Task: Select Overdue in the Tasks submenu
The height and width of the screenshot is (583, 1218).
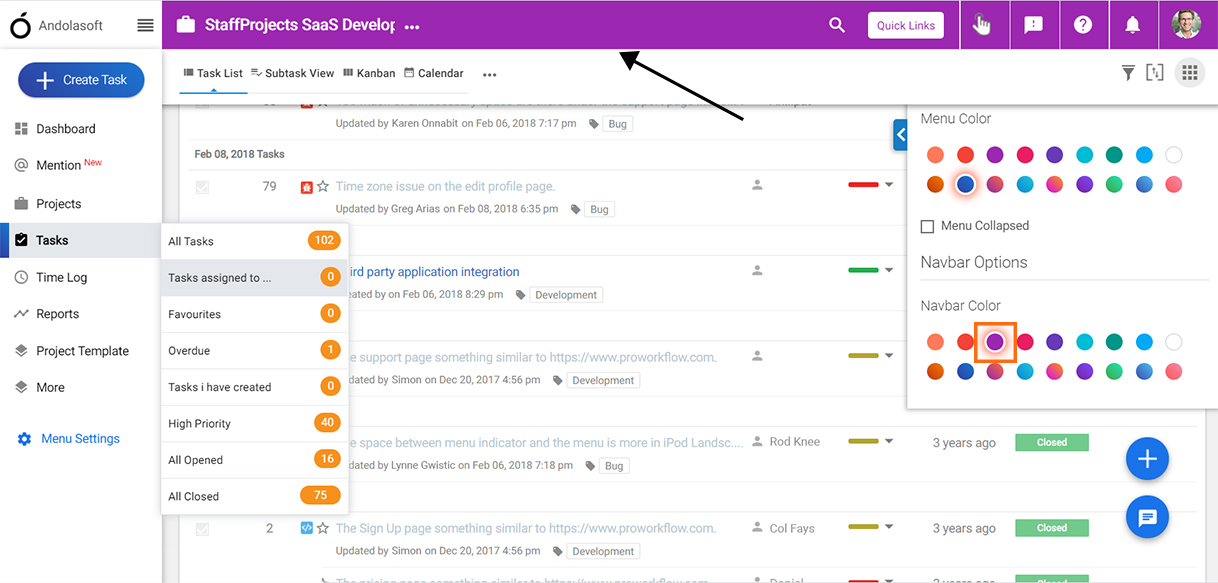Action: point(254,351)
